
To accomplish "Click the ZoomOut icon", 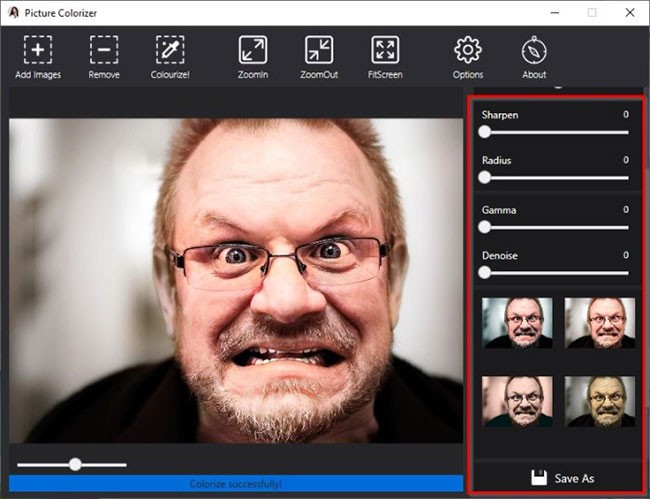I will 319,50.
